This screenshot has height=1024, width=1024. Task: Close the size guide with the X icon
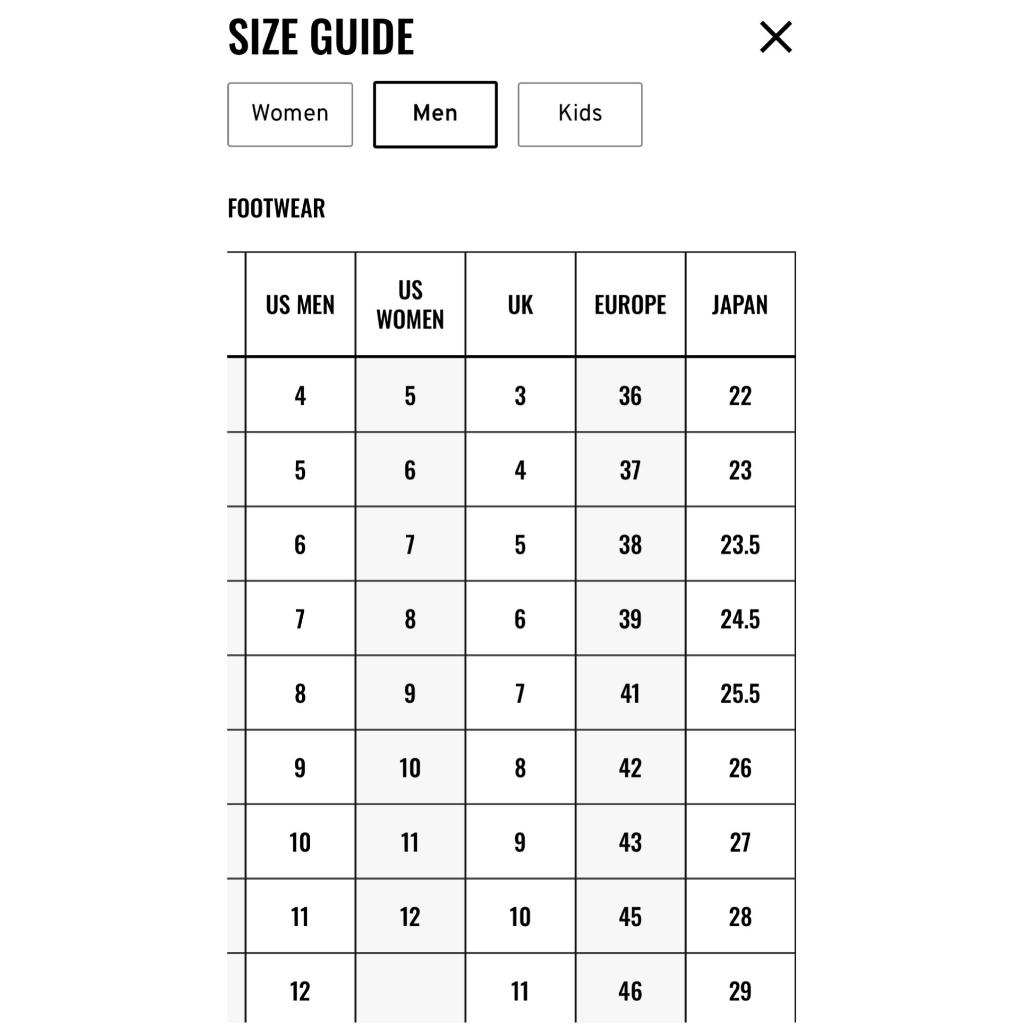[x=776, y=38]
